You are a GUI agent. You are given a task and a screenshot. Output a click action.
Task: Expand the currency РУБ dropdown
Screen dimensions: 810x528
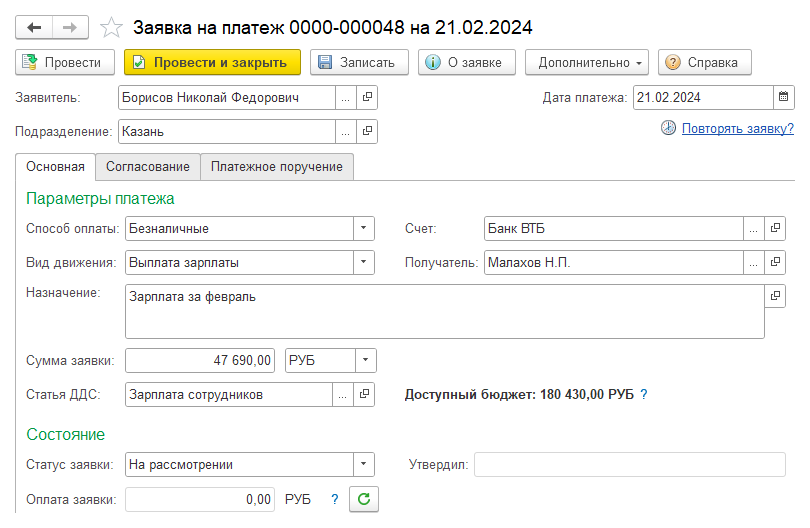click(366, 361)
